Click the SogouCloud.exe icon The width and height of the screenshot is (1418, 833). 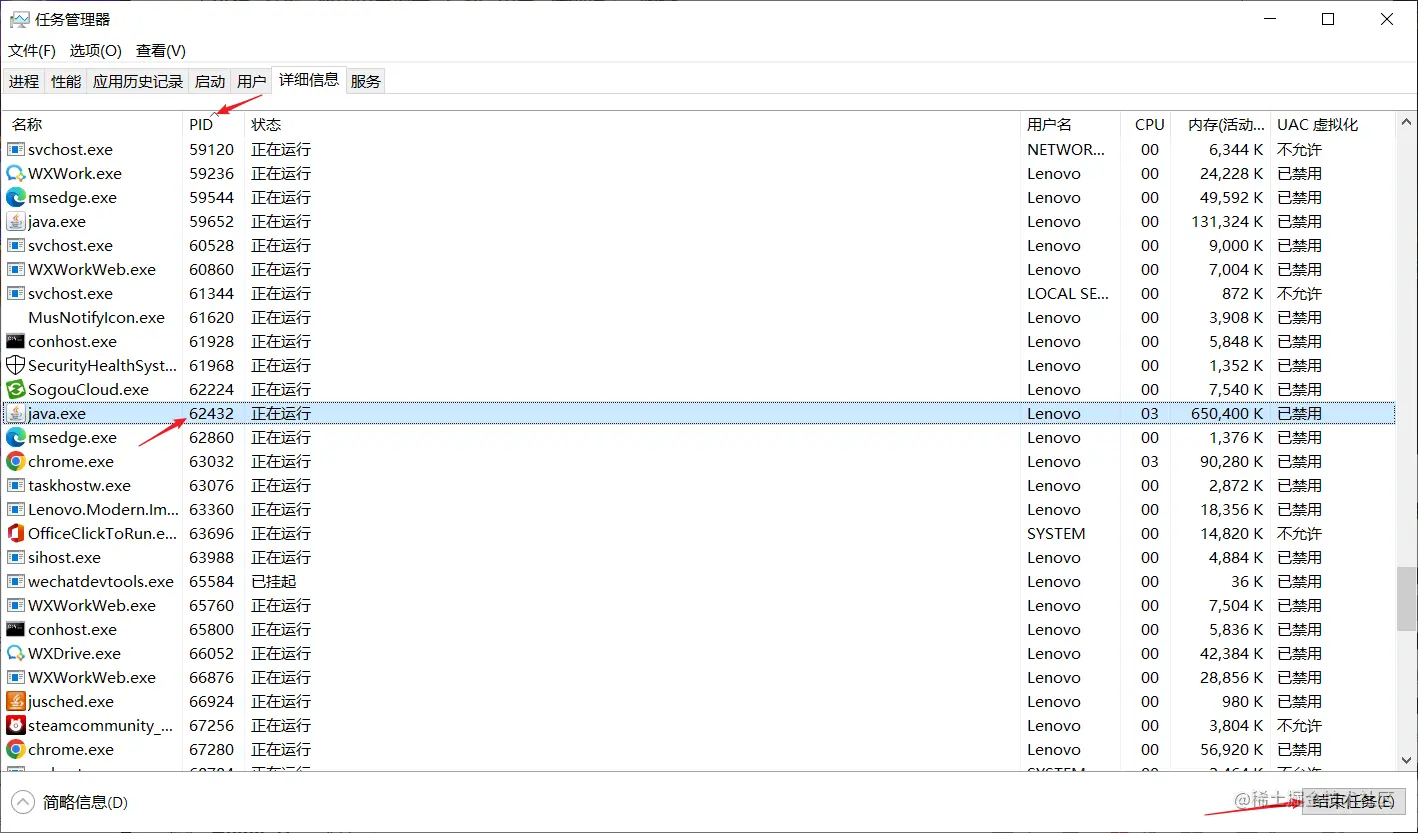pos(15,389)
